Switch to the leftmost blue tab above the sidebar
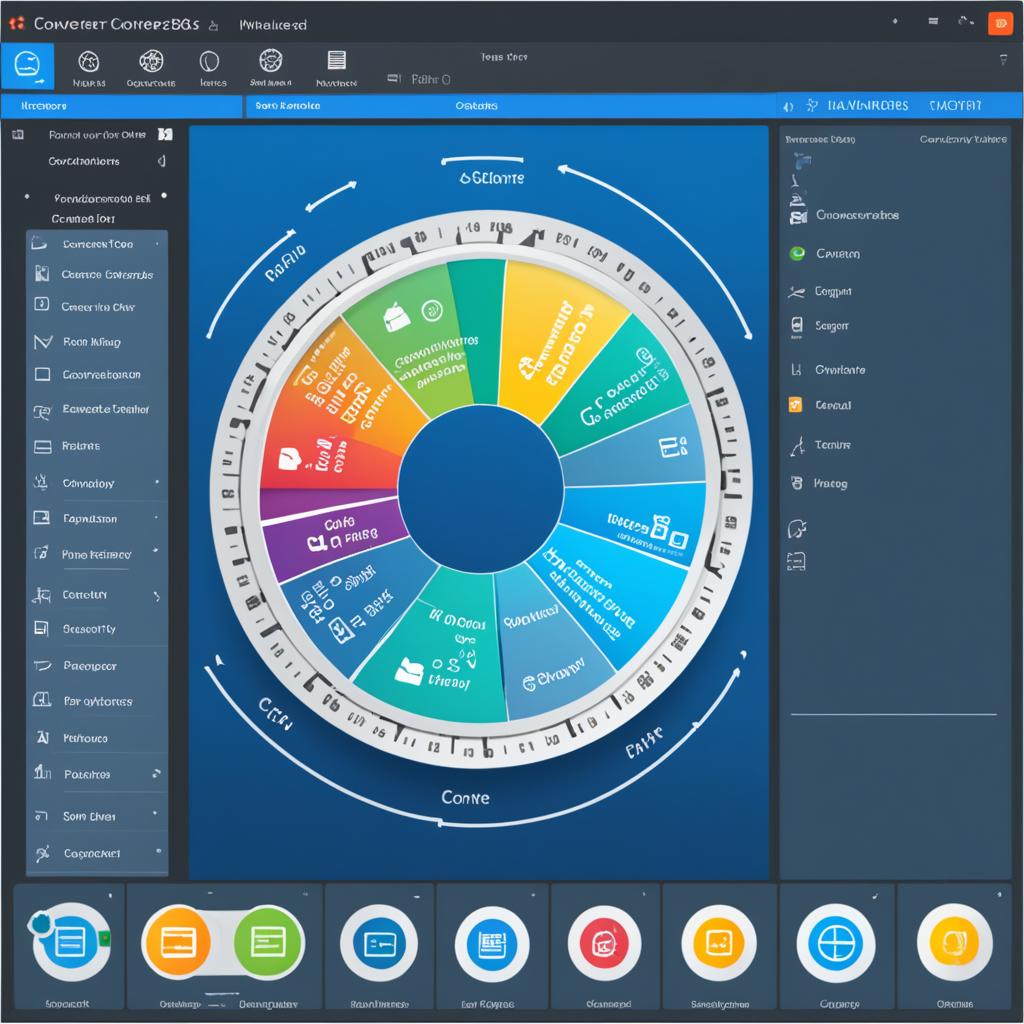1024x1024 pixels. click(121, 106)
